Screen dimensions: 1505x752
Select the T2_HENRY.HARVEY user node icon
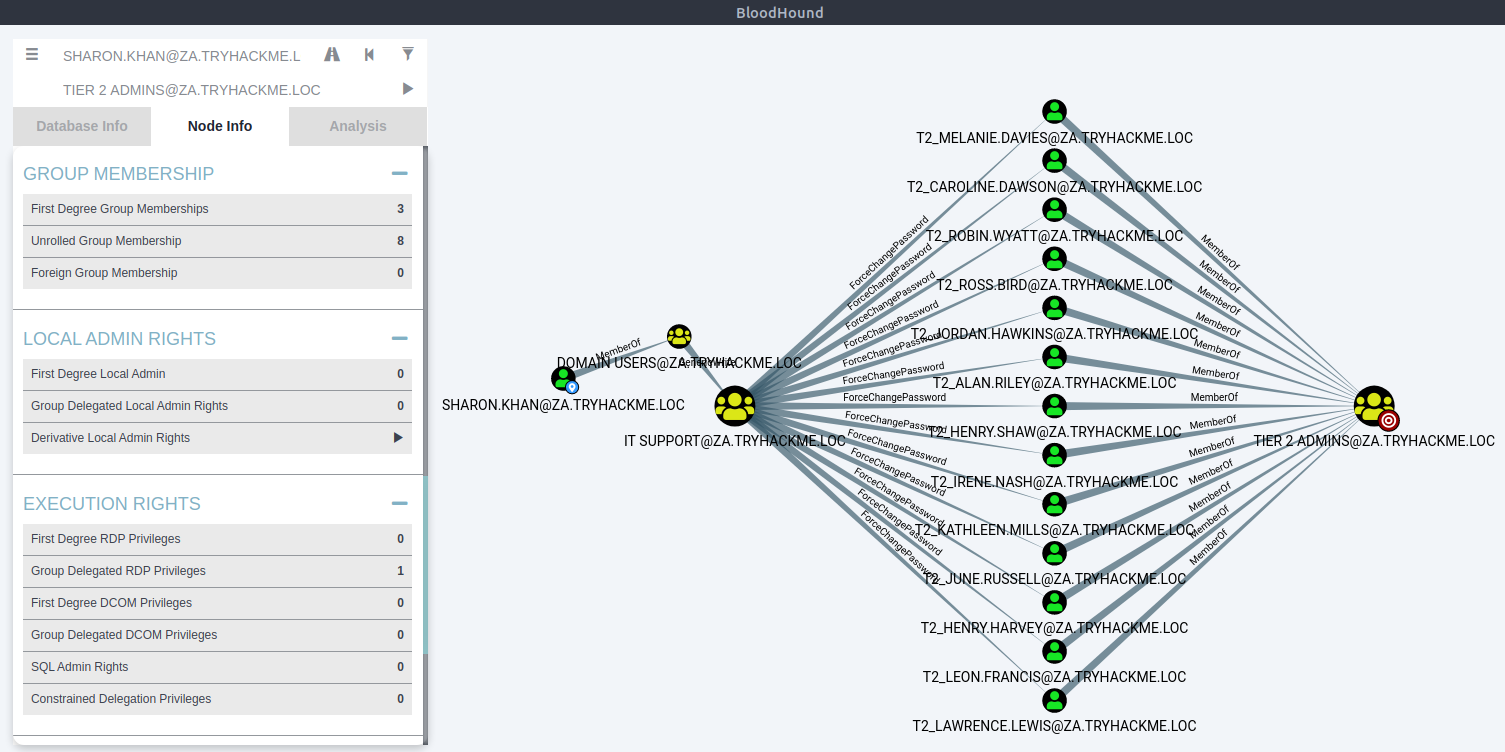click(x=1054, y=602)
